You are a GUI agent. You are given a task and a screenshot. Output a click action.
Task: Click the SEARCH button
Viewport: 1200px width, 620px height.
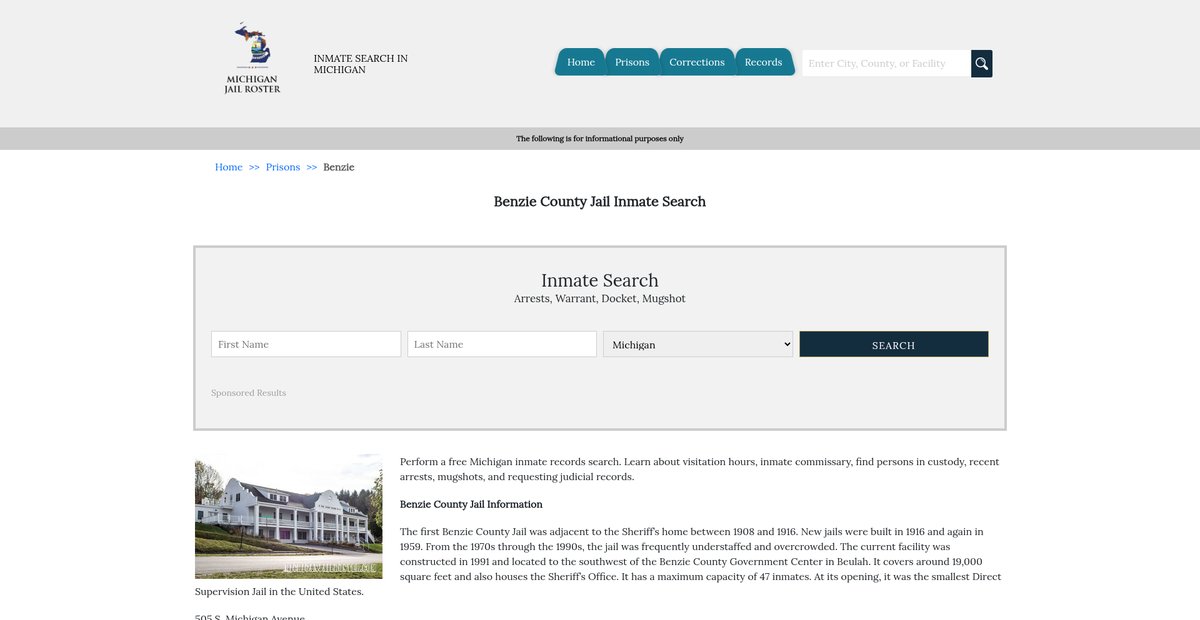click(x=894, y=344)
